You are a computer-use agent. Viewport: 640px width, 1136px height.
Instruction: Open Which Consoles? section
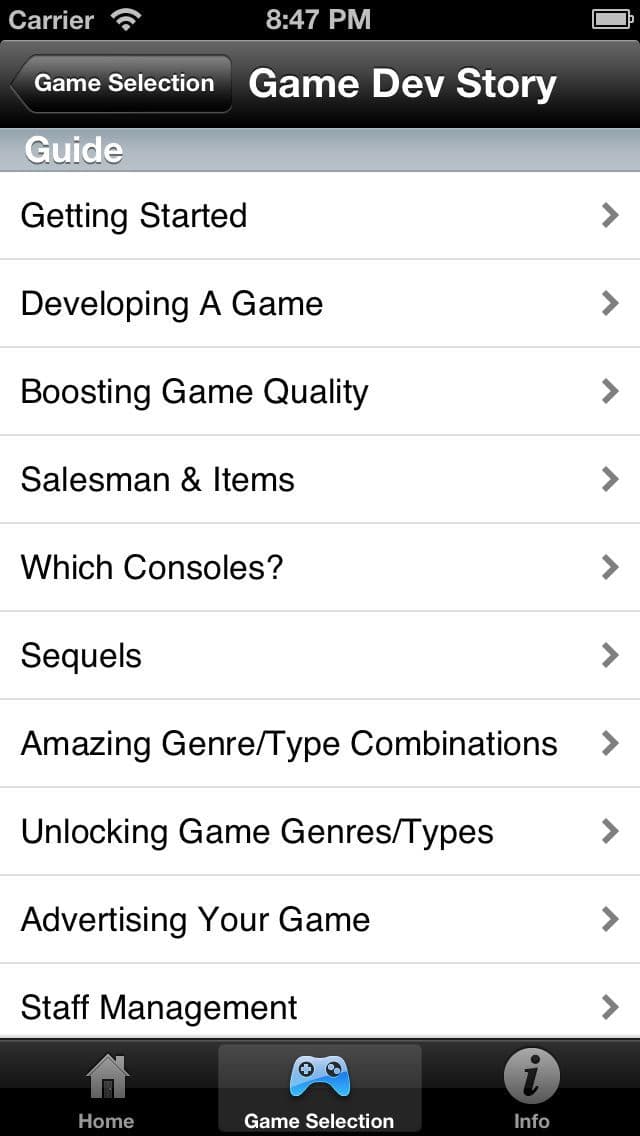(320, 567)
